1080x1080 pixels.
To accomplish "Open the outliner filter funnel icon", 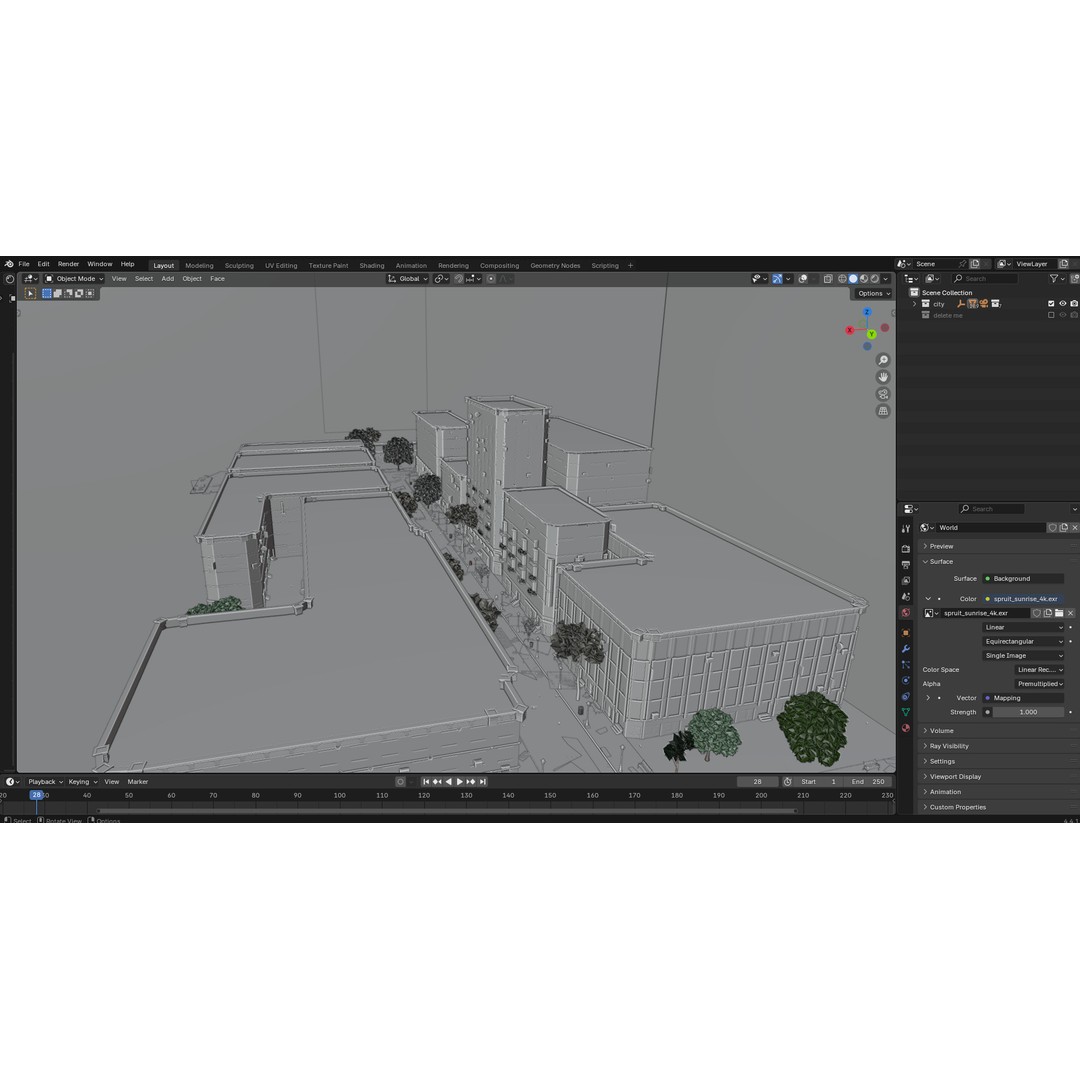I will click(1054, 279).
